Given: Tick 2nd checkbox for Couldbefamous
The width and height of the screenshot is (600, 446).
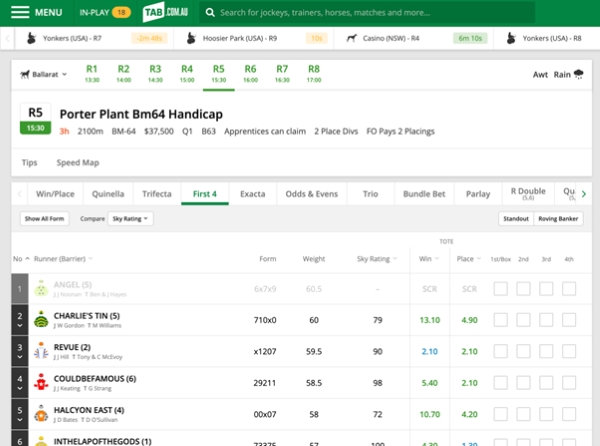Looking at the screenshot, I should coord(523,383).
